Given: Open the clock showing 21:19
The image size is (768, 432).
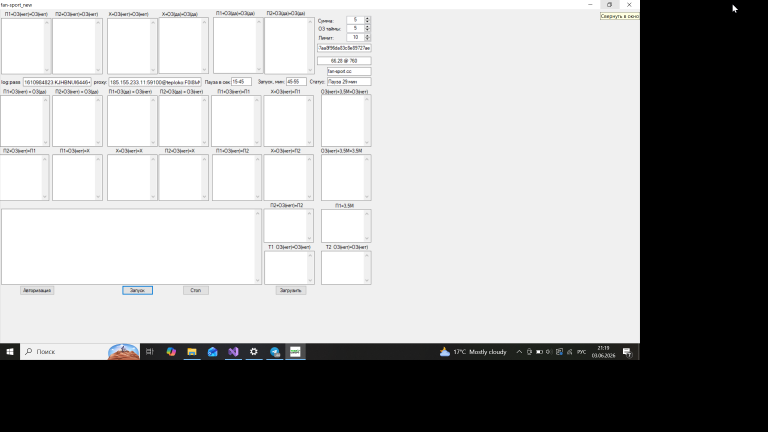Looking at the screenshot, I should pyautogui.click(x=603, y=352).
